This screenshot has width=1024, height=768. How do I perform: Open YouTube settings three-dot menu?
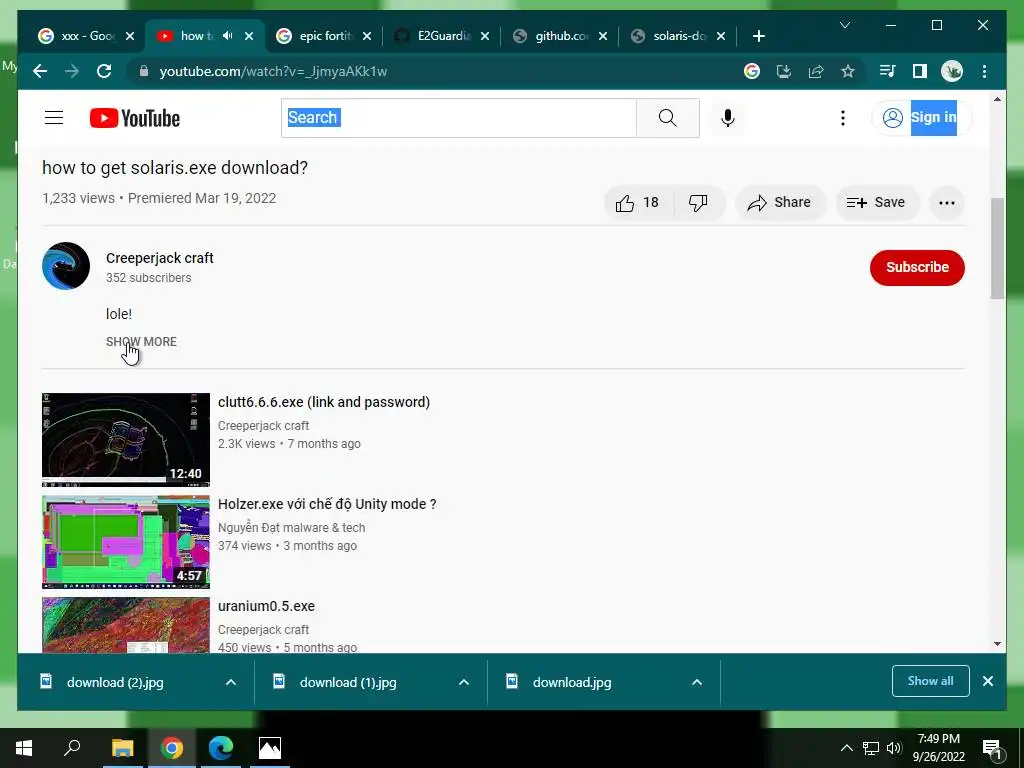point(842,118)
